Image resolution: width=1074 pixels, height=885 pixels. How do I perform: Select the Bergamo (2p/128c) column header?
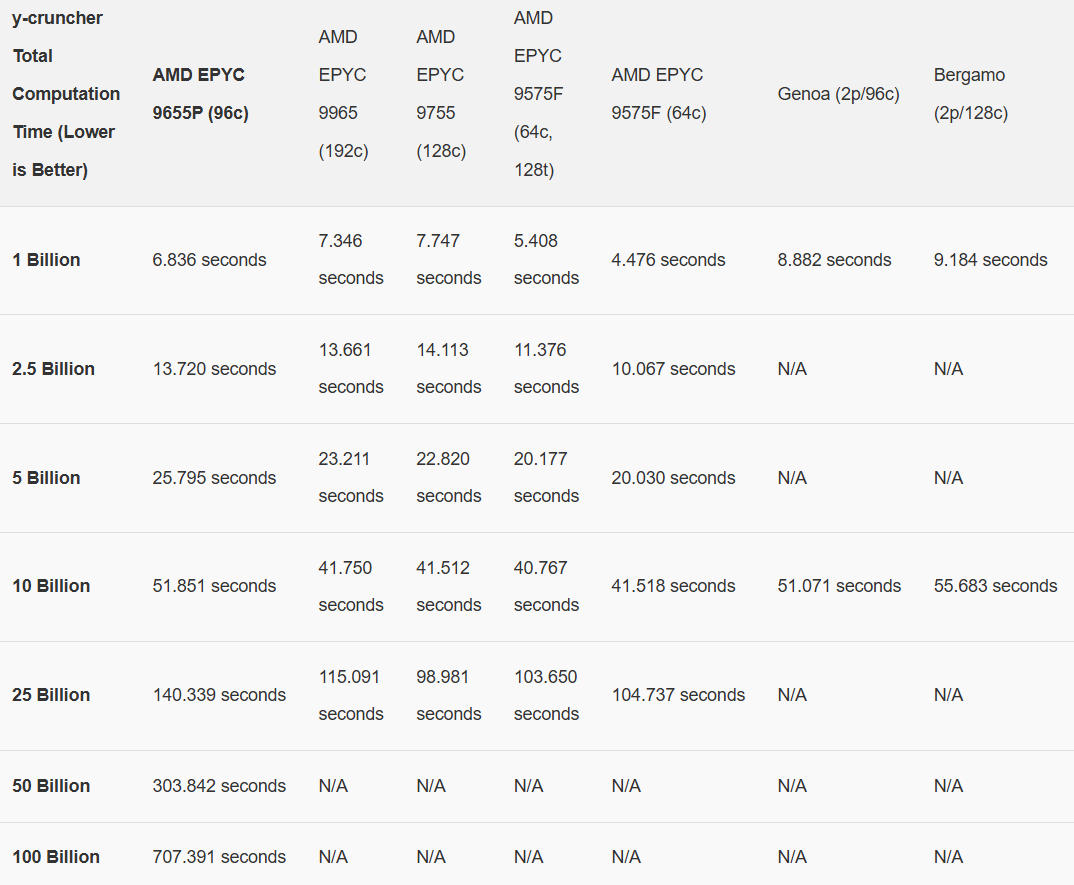point(971,94)
